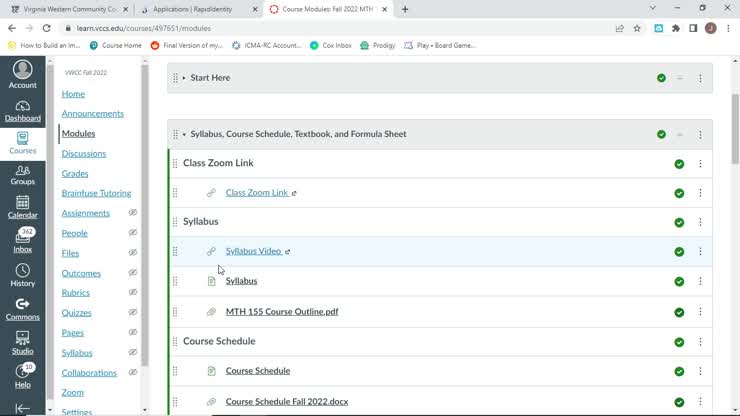Image resolution: width=740 pixels, height=416 pixels.
Task: Unpublish the Course Schedule text header
Action: pyautogui.click(x=679, y=342)
